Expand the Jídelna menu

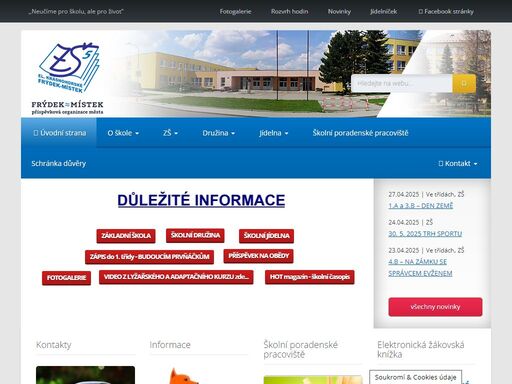[x=274, y=133]
